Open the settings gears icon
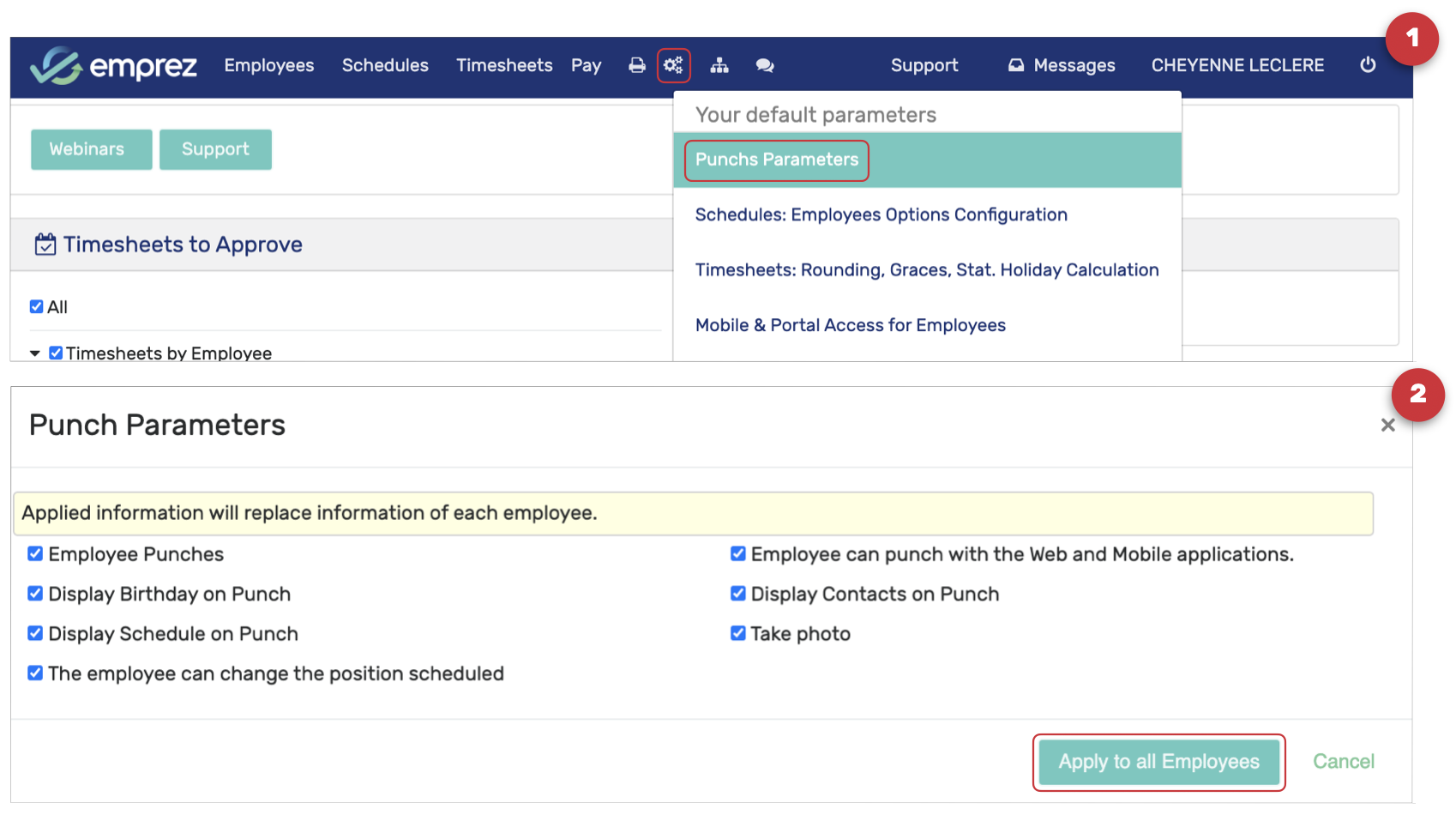This screenshot has height=815, width=1456. click(673, 65)
